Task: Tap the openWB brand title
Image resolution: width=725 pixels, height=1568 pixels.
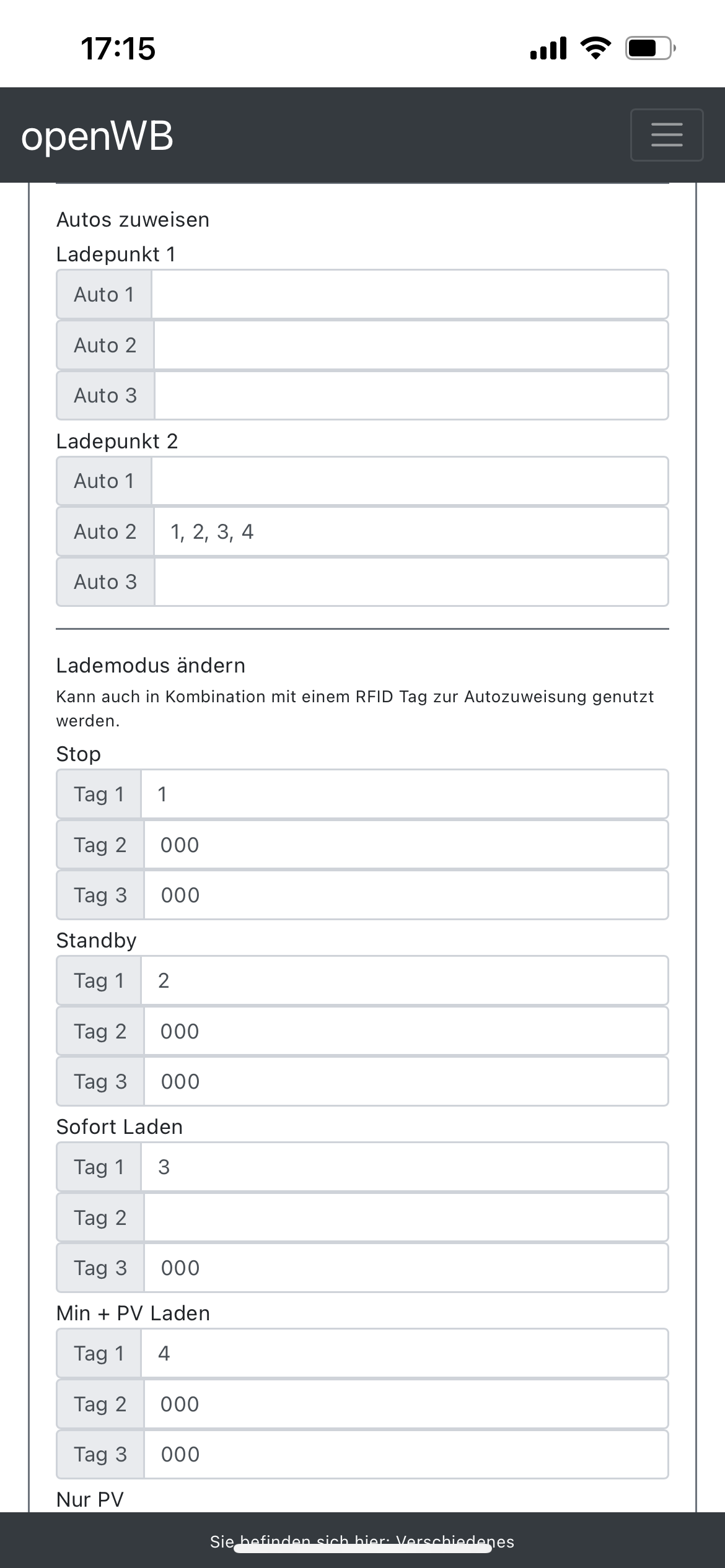Action: coord(97,136)
